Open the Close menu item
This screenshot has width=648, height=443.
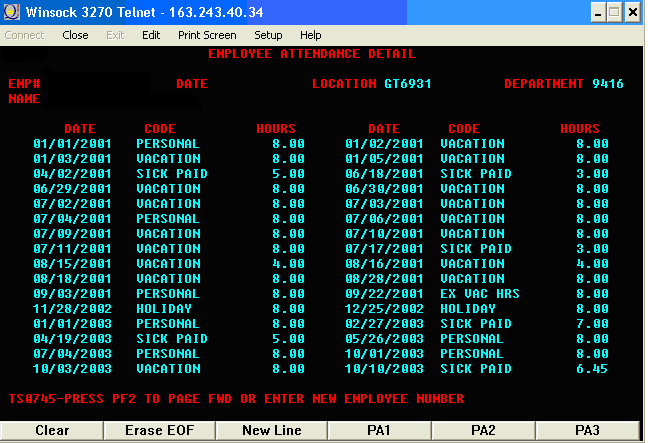pos(75,35)
